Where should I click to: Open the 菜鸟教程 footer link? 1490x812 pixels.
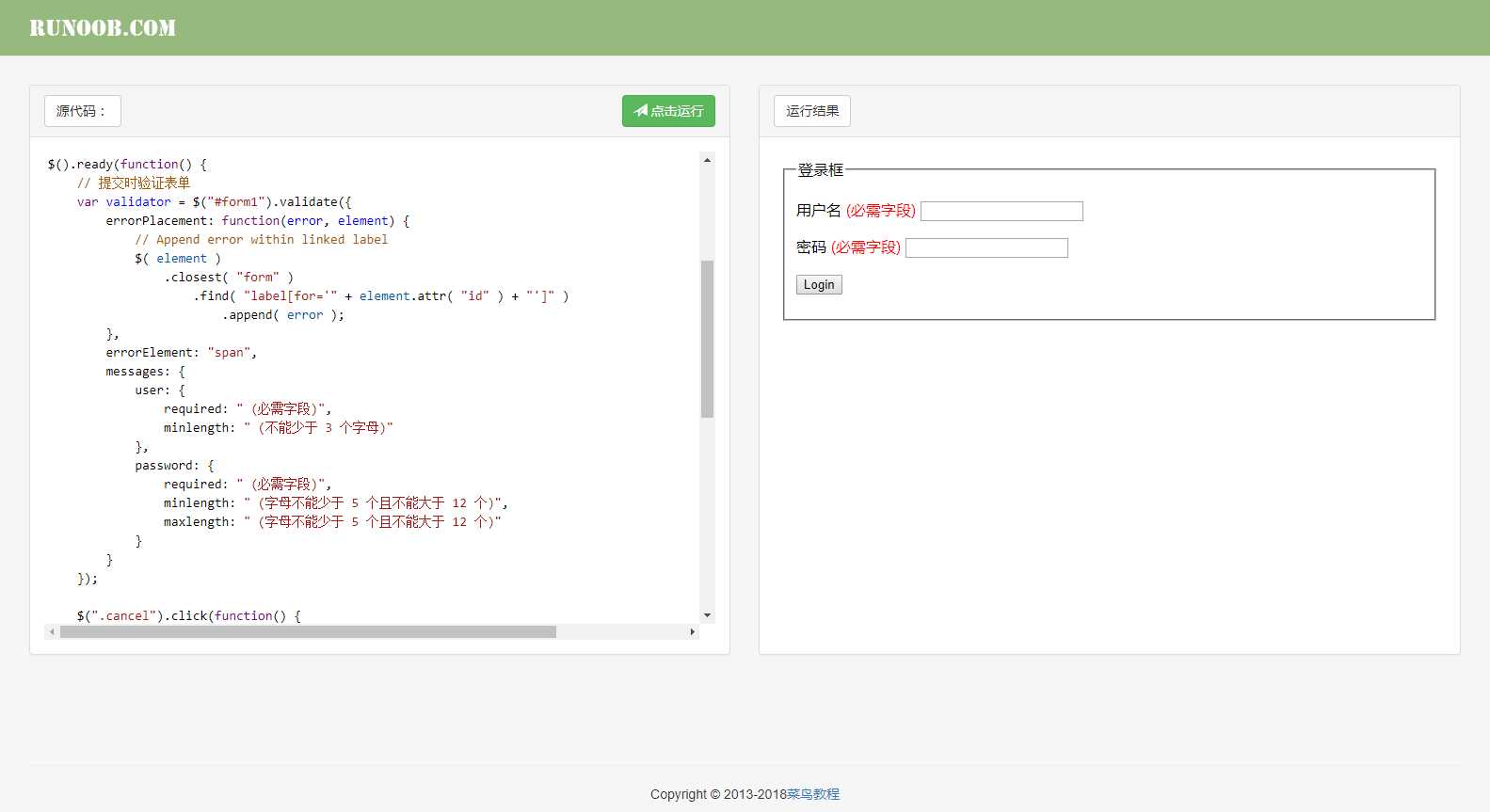click(x=813, y=794)
